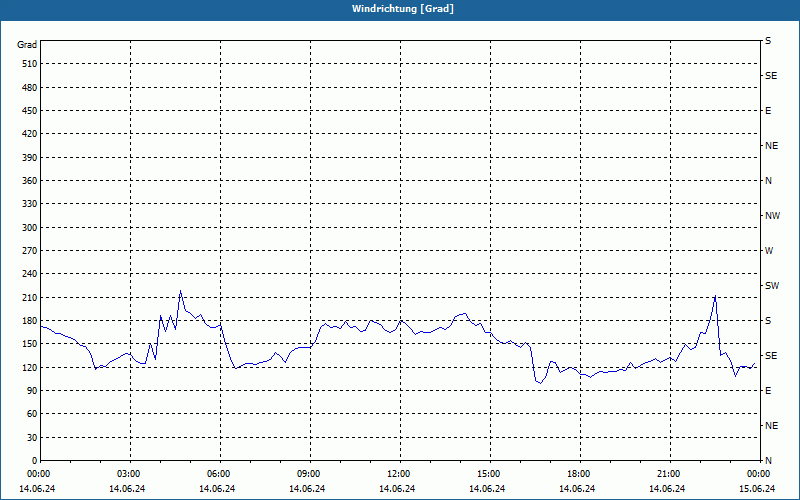800x500 pixels.
Task: Select the 210 y-axis value
Action: point(30,297)
